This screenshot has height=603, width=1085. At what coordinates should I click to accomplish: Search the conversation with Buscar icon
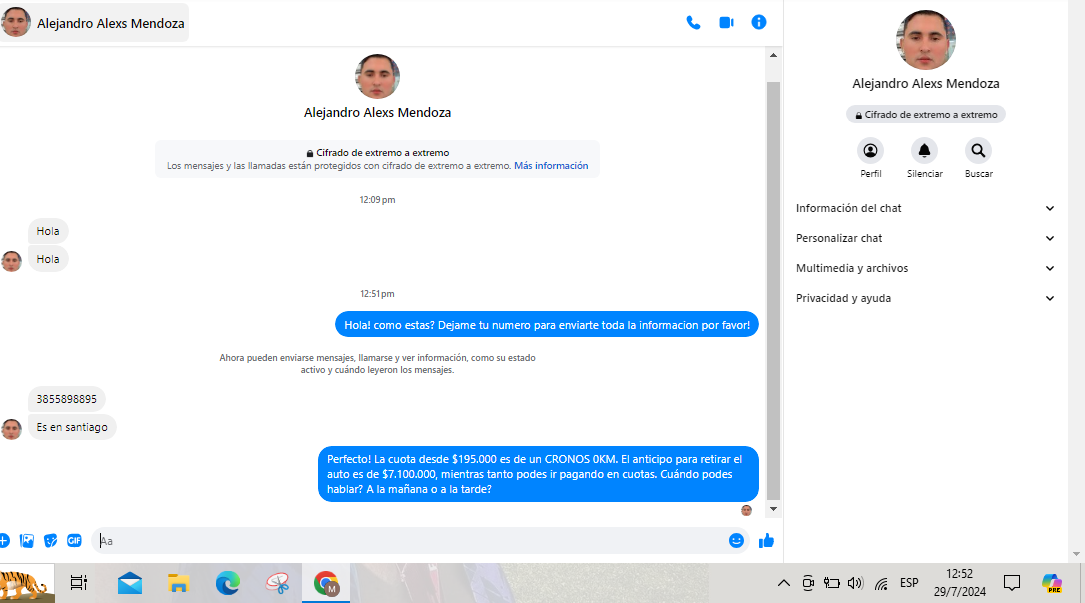click(978, 151)
